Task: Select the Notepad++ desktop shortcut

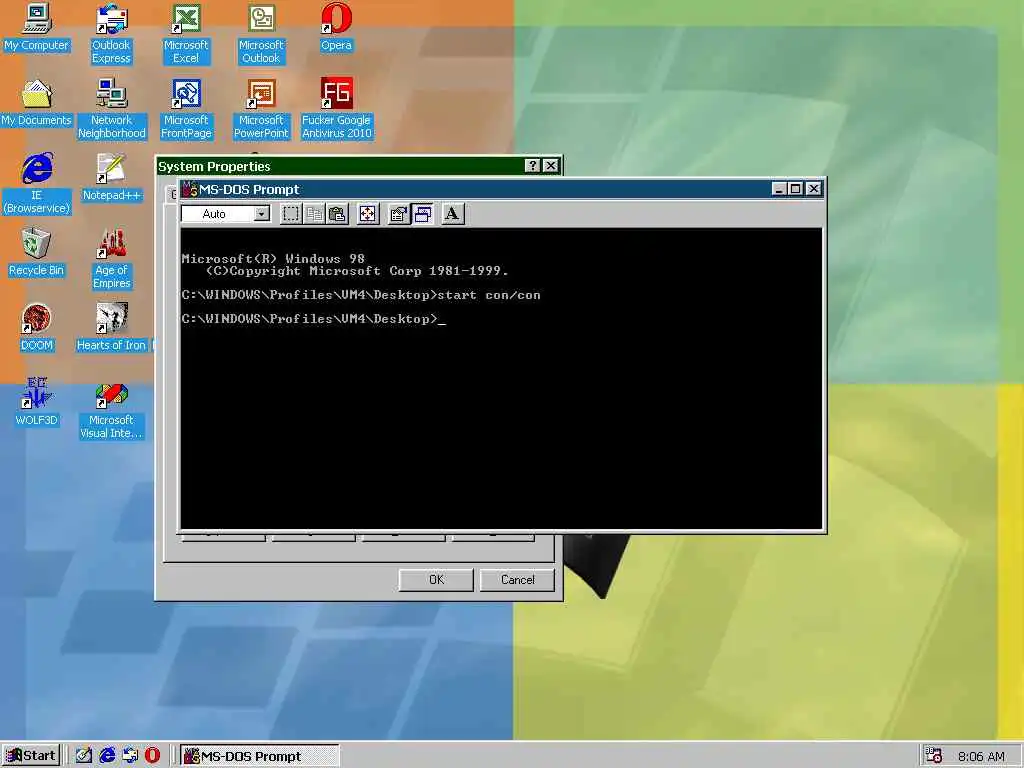Action: point(112,178)
